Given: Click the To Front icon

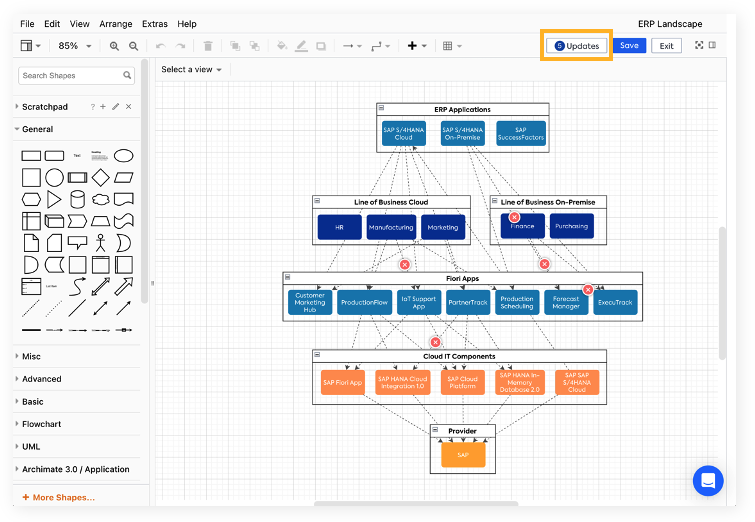Looking at the screenshot, I should [235, 46].
